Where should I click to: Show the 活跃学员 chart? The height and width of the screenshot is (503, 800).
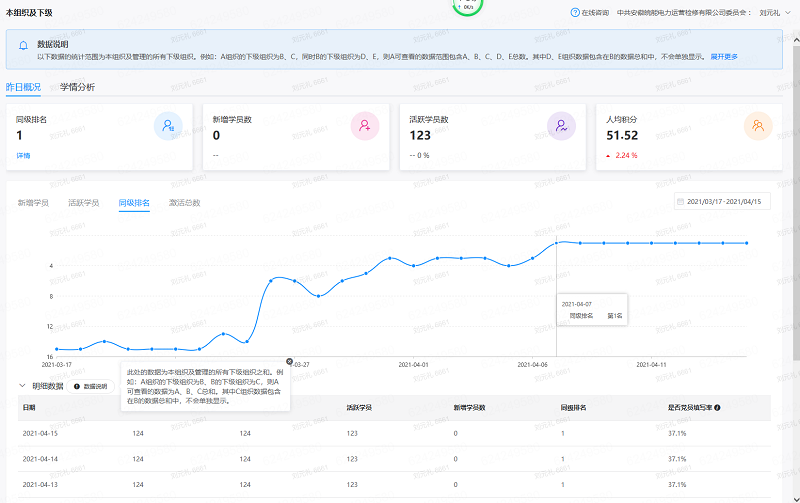pyautogui.click(x=83, y=203)
